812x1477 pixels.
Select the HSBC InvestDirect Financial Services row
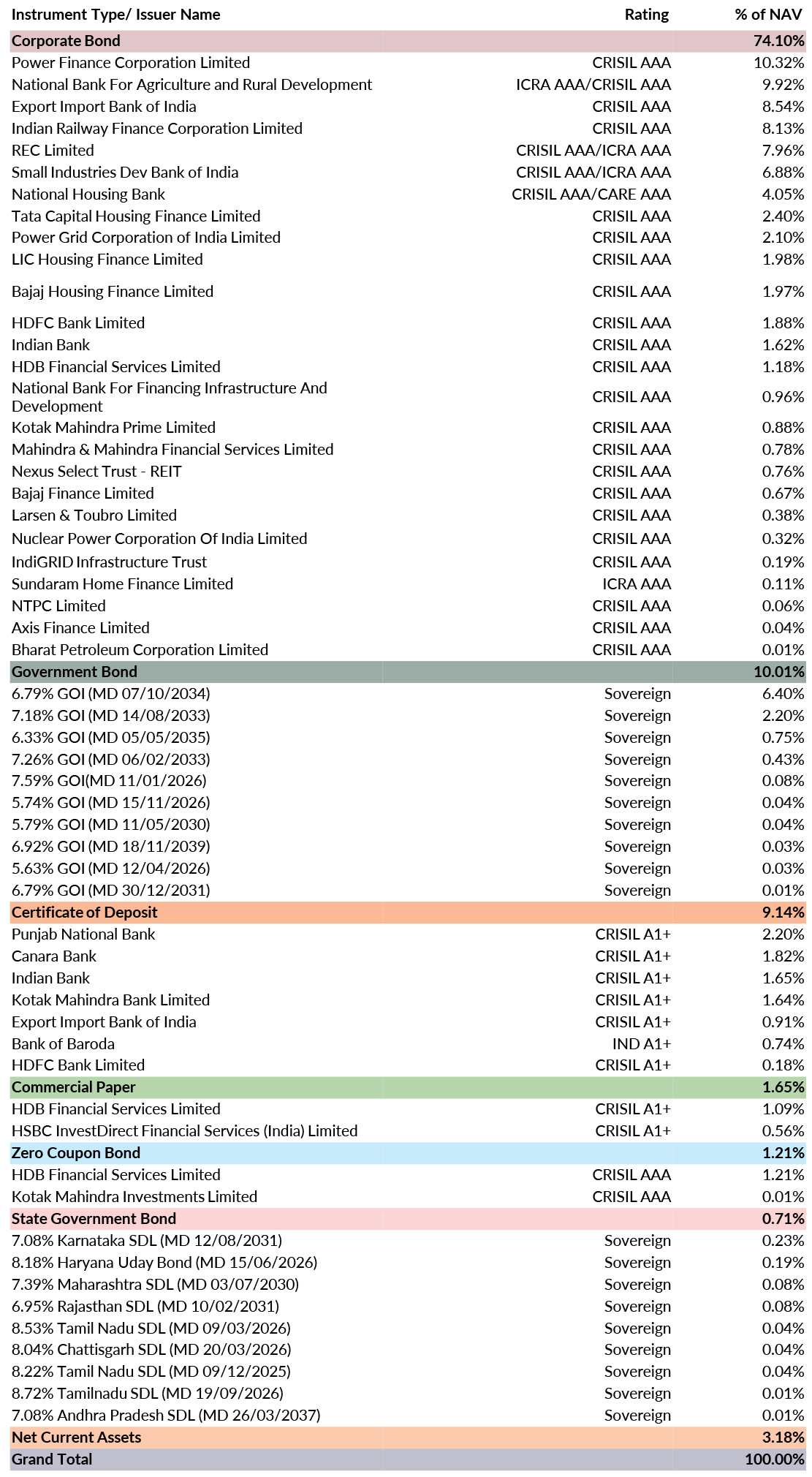click(x=408, y=1130)
